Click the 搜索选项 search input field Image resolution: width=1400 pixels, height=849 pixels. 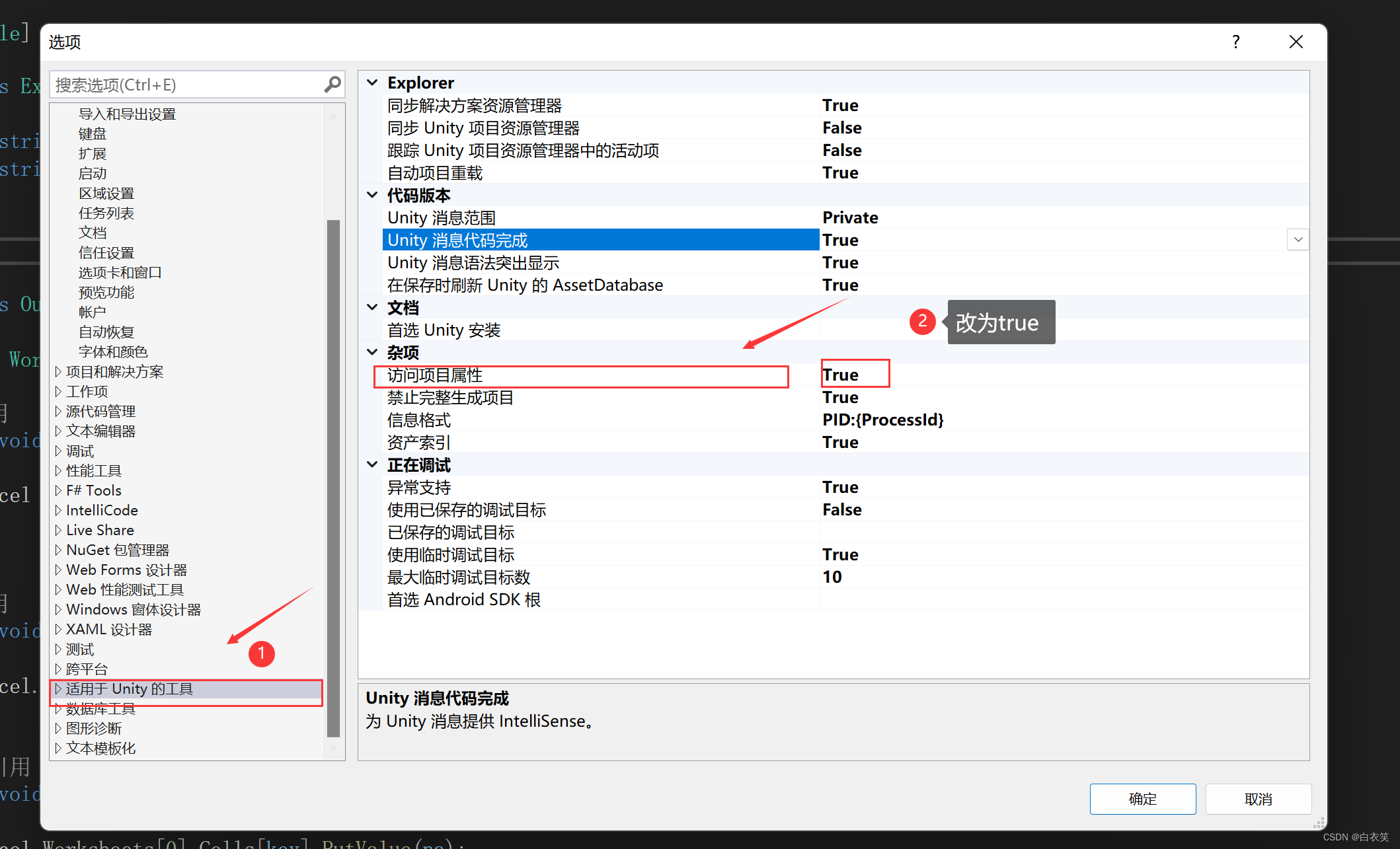(185, 85)
